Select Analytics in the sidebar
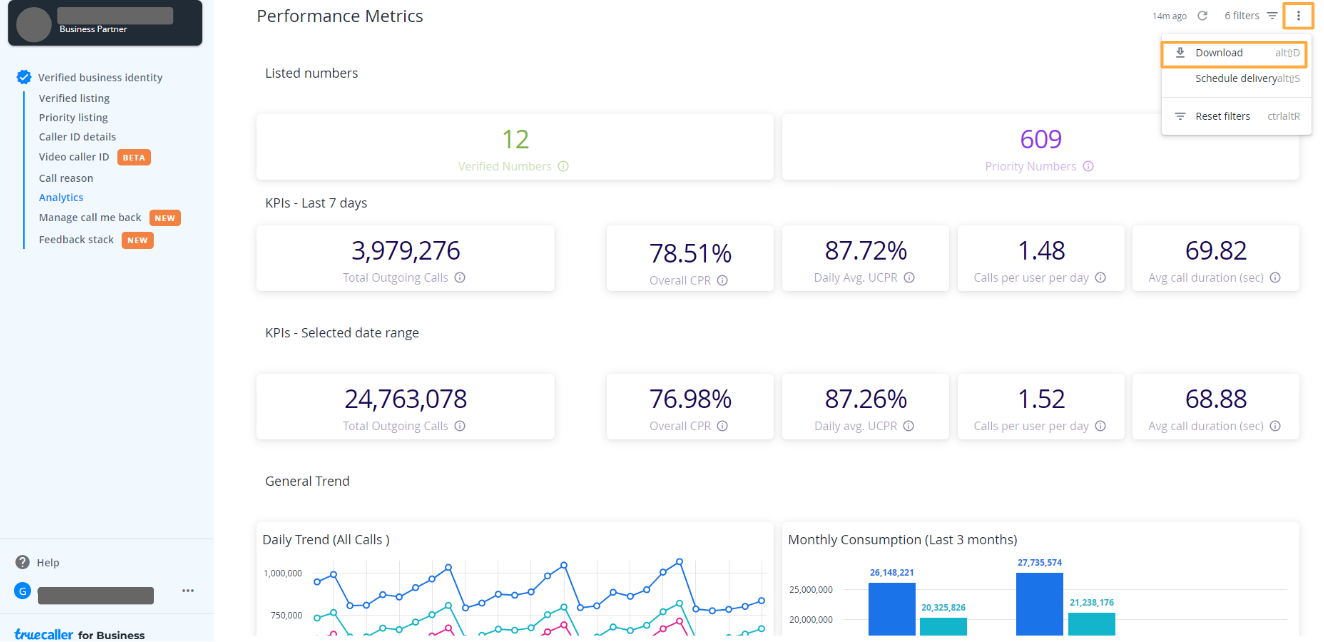Viewport: 1324px width, 642px height. click(61, 198)
